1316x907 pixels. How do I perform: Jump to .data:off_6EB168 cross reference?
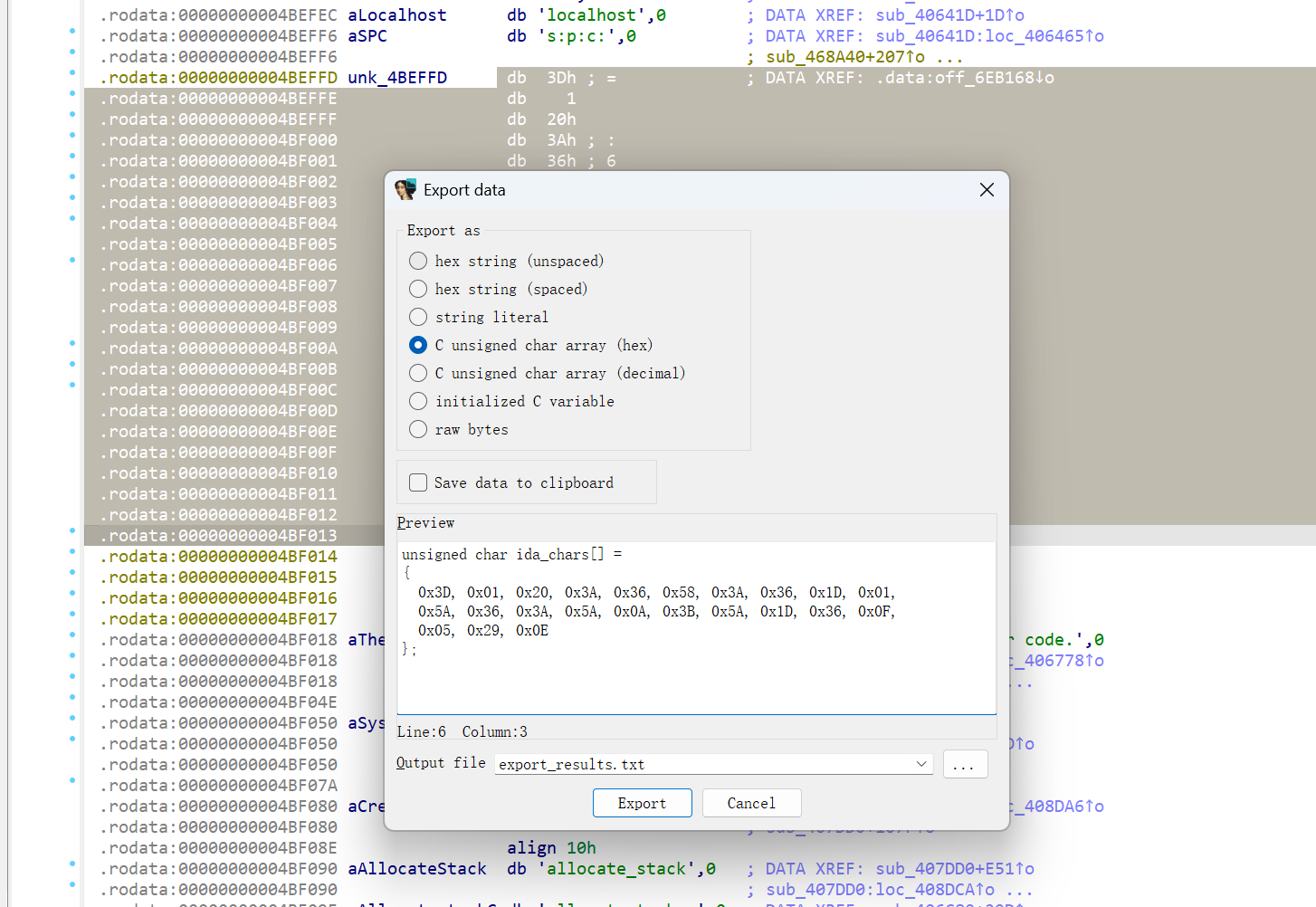964,78
